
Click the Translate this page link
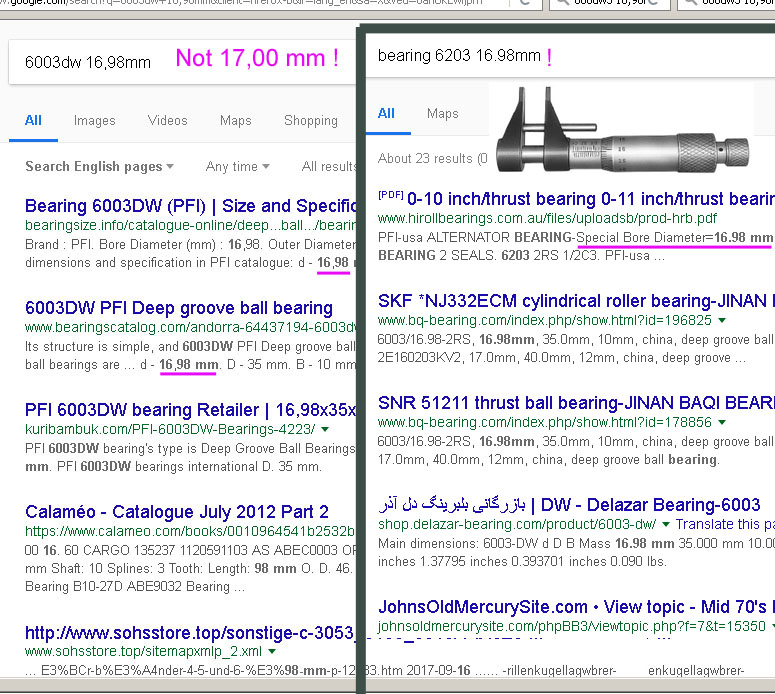tap(725, 524)
